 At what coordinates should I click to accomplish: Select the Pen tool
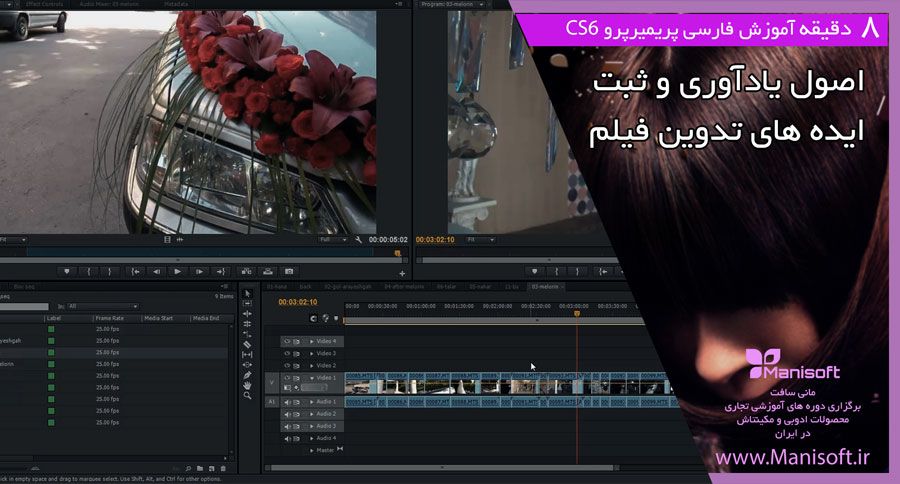click(x=247, y=375)
